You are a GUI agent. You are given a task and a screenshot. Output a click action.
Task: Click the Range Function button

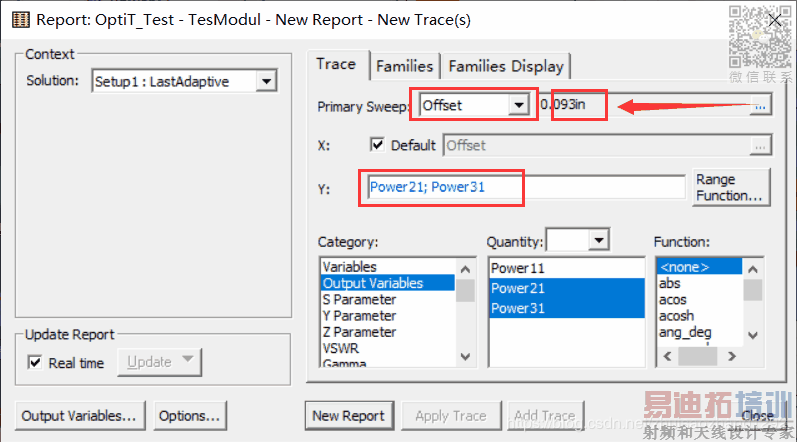pyautogui.click(x=730, y=187)
